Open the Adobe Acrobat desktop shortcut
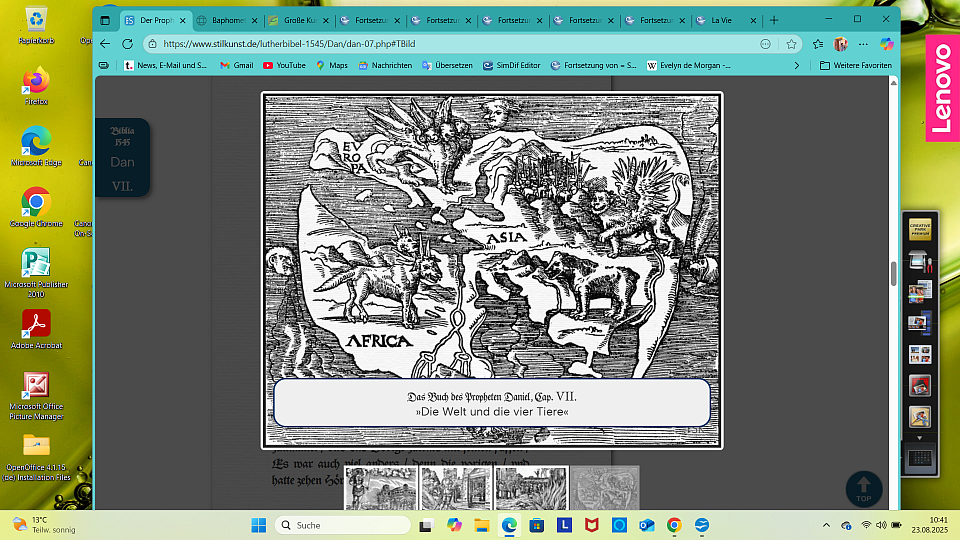 [x=36, y=329]
